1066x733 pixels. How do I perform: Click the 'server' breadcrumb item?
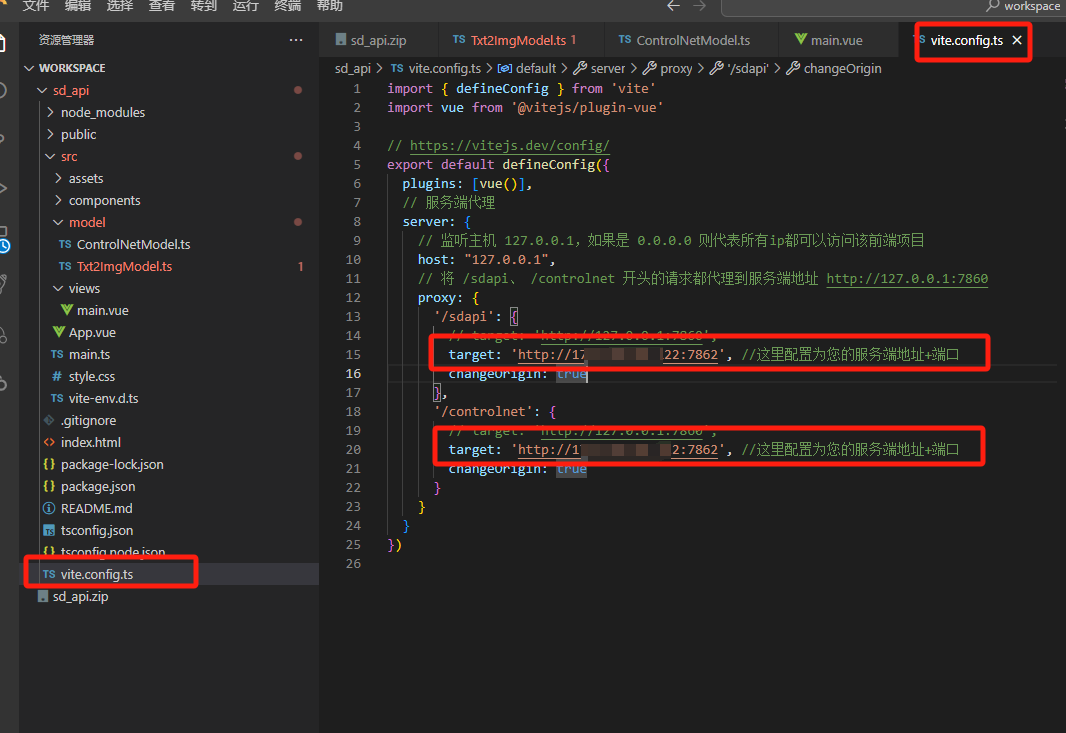(607, 68)
